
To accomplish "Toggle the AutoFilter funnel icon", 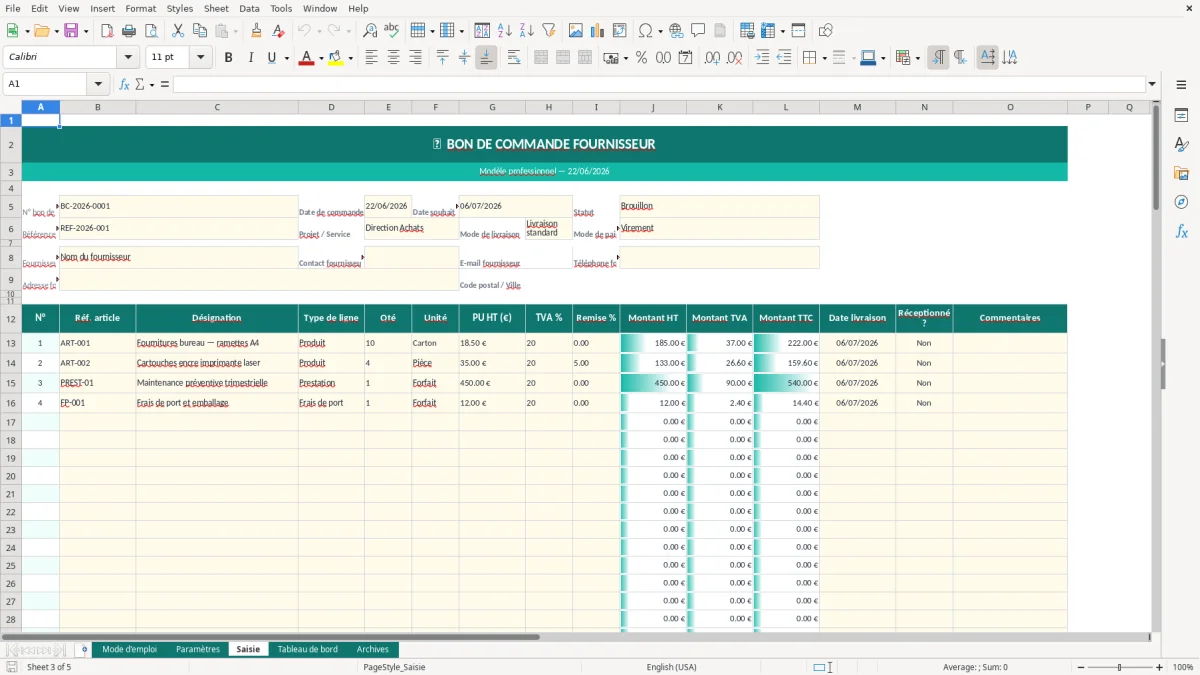I will click(549, 31).
